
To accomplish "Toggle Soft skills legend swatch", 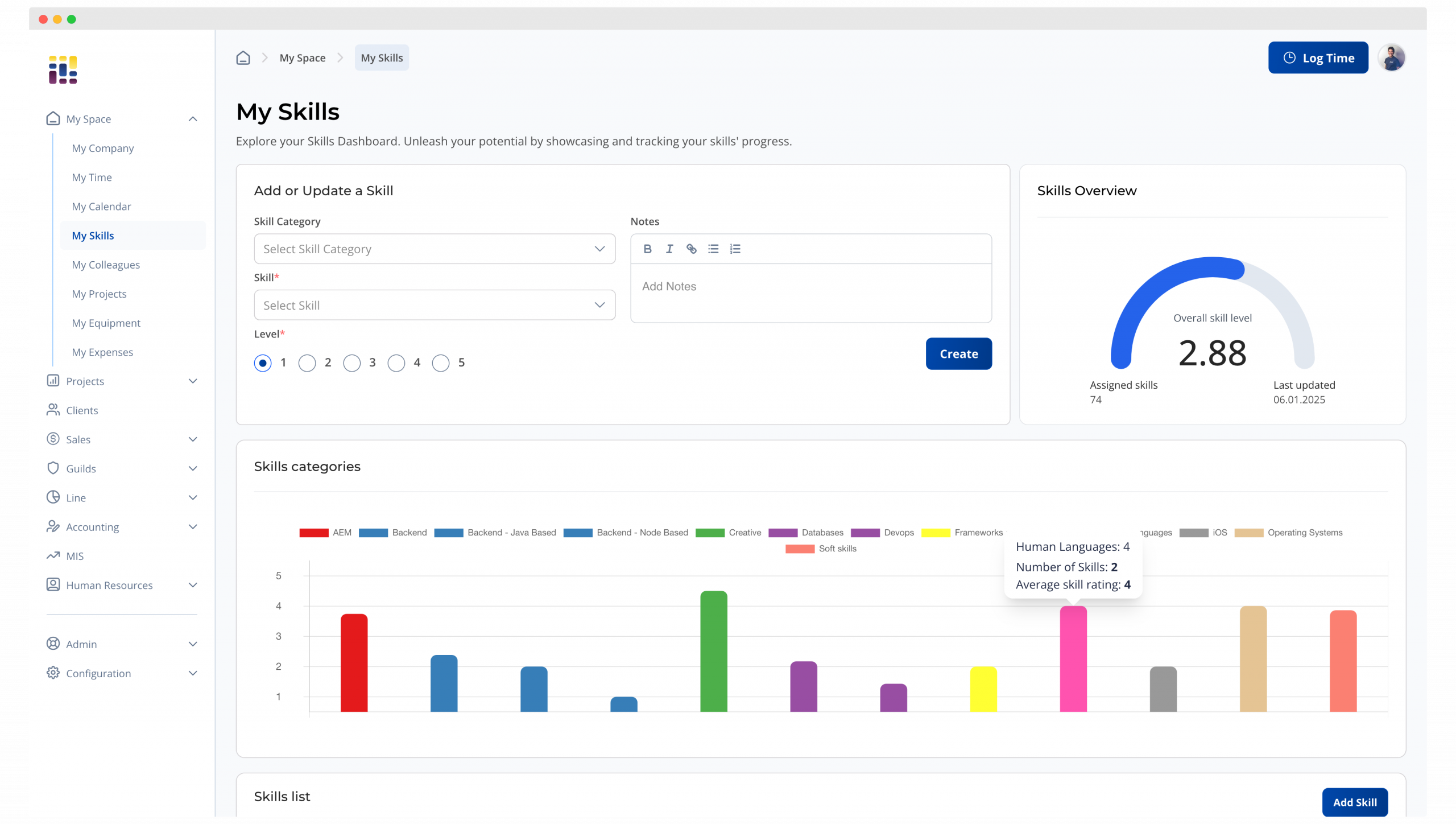I will click(x=800, y=549).
